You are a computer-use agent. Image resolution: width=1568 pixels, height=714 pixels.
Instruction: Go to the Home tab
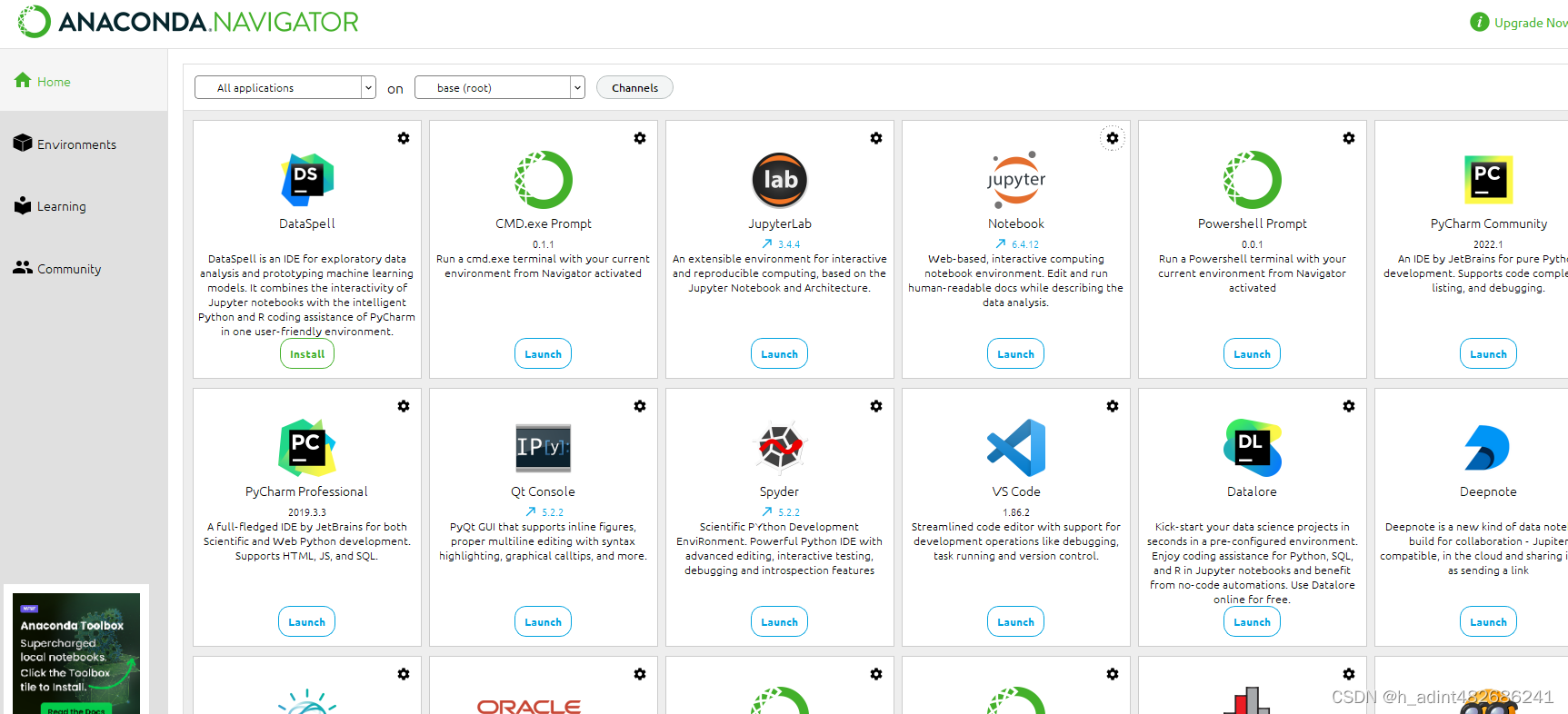(84, 81)
